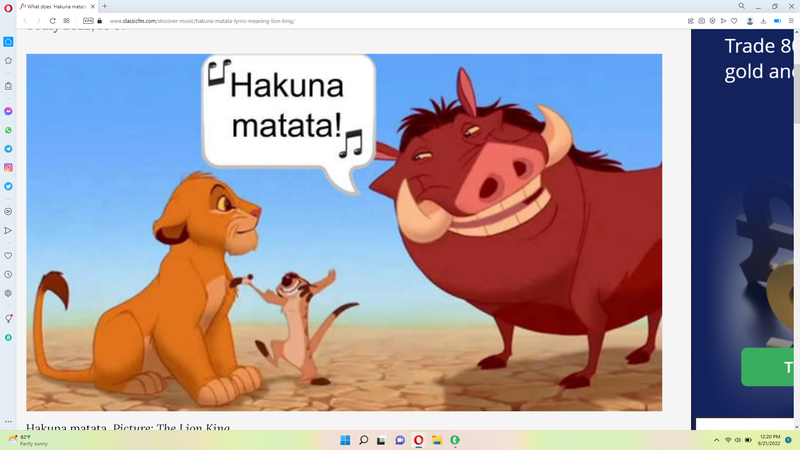Open the volume speaker tray icon
Image resolution: width=800 pixels, height=450 pixels.
pos(738,440)
